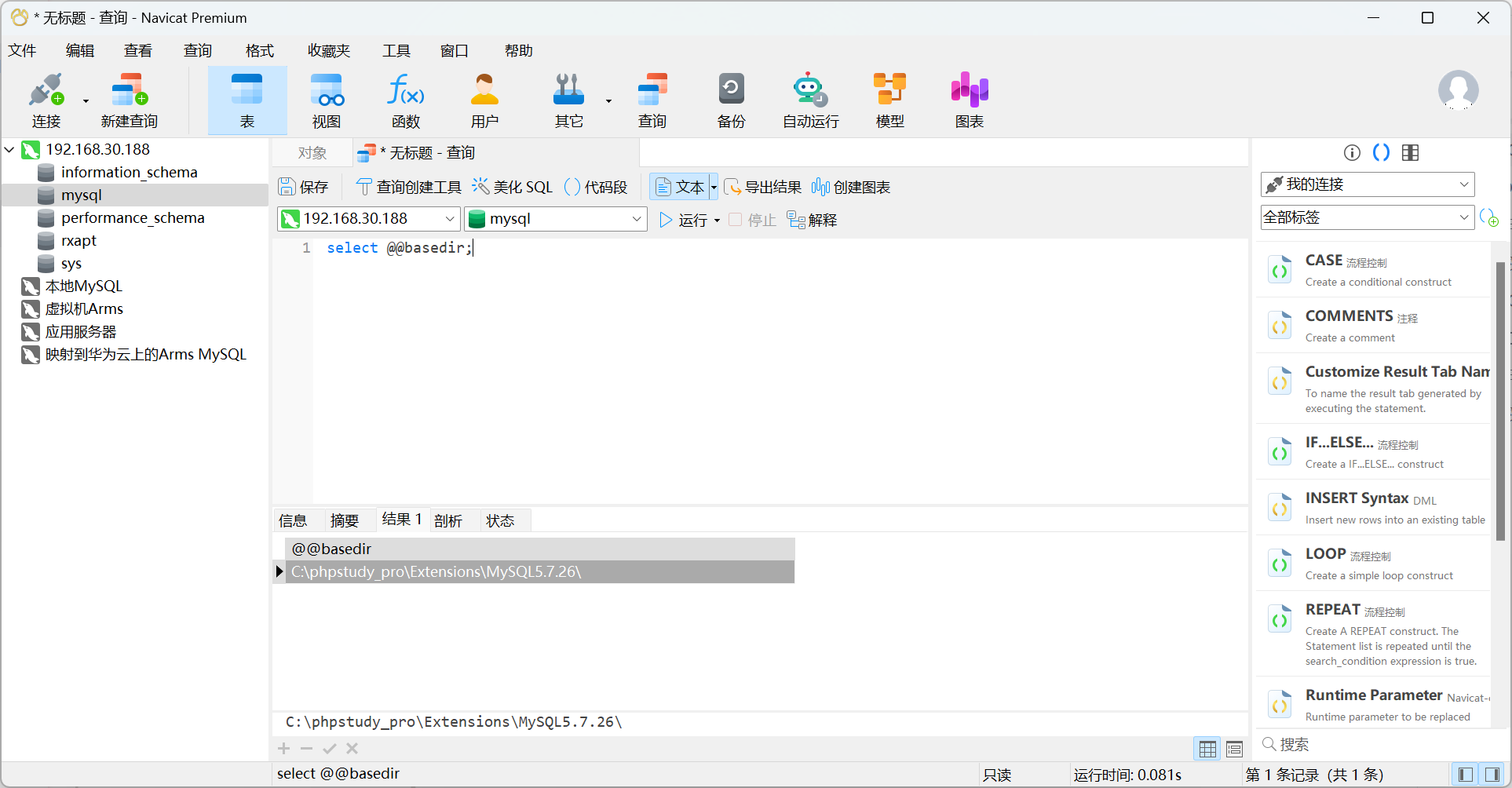The width and height of the screenshot is (1512, 788).
Task: Expand the 连接 toolbar dropdown arrow
Action: (x=86, y=100)
